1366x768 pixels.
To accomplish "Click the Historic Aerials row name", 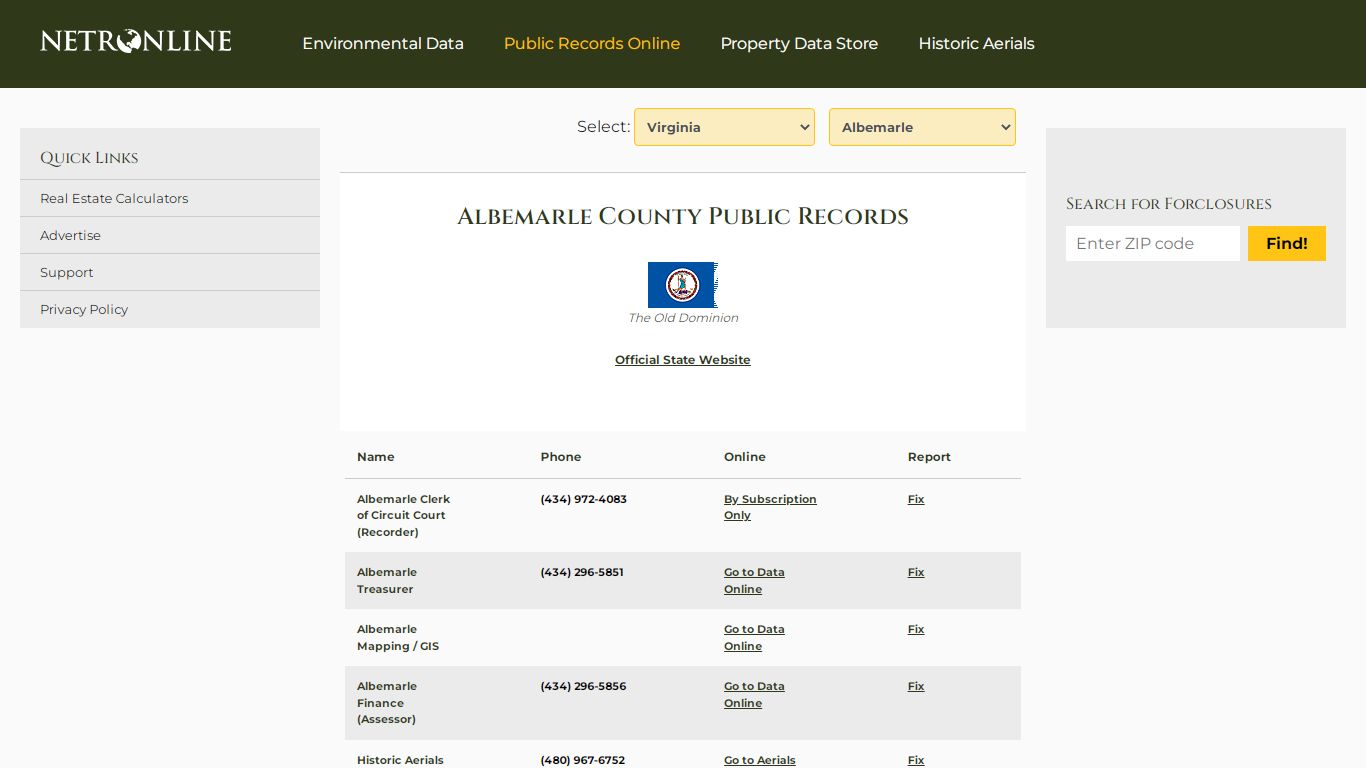I will (400, 760).
